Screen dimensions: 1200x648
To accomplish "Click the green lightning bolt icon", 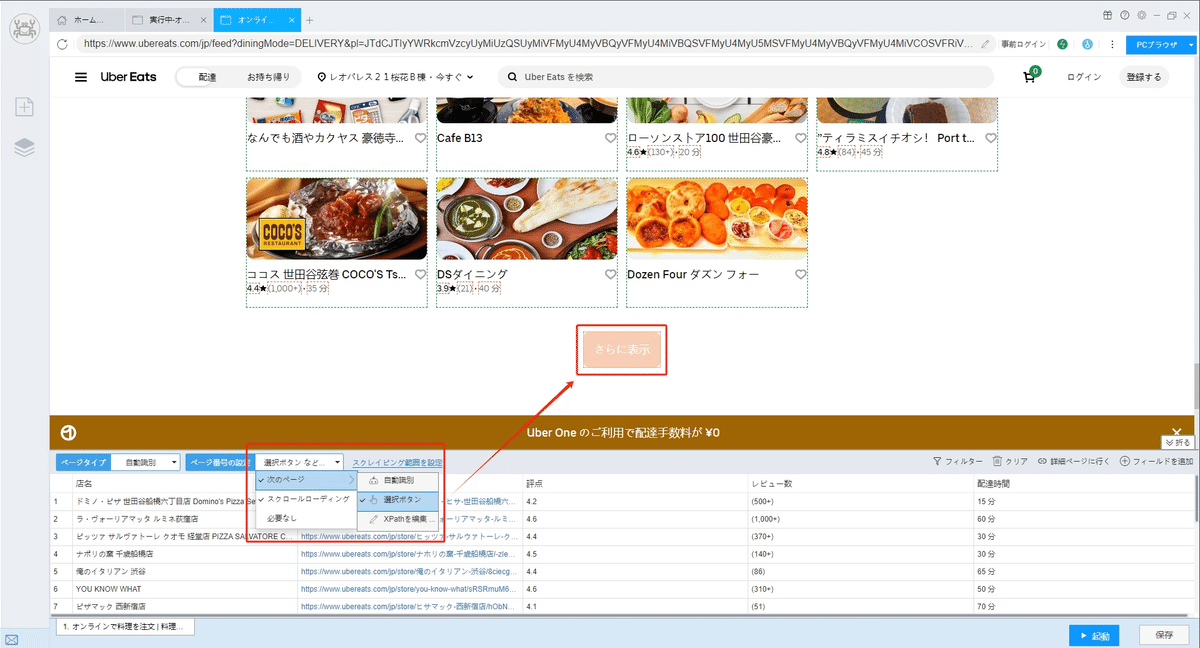I will (1062, 44).
